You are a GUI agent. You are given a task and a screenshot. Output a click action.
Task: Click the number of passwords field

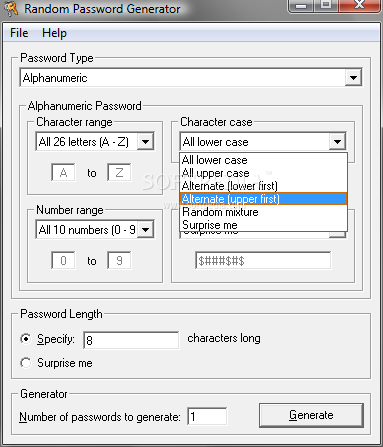point(207,416)
